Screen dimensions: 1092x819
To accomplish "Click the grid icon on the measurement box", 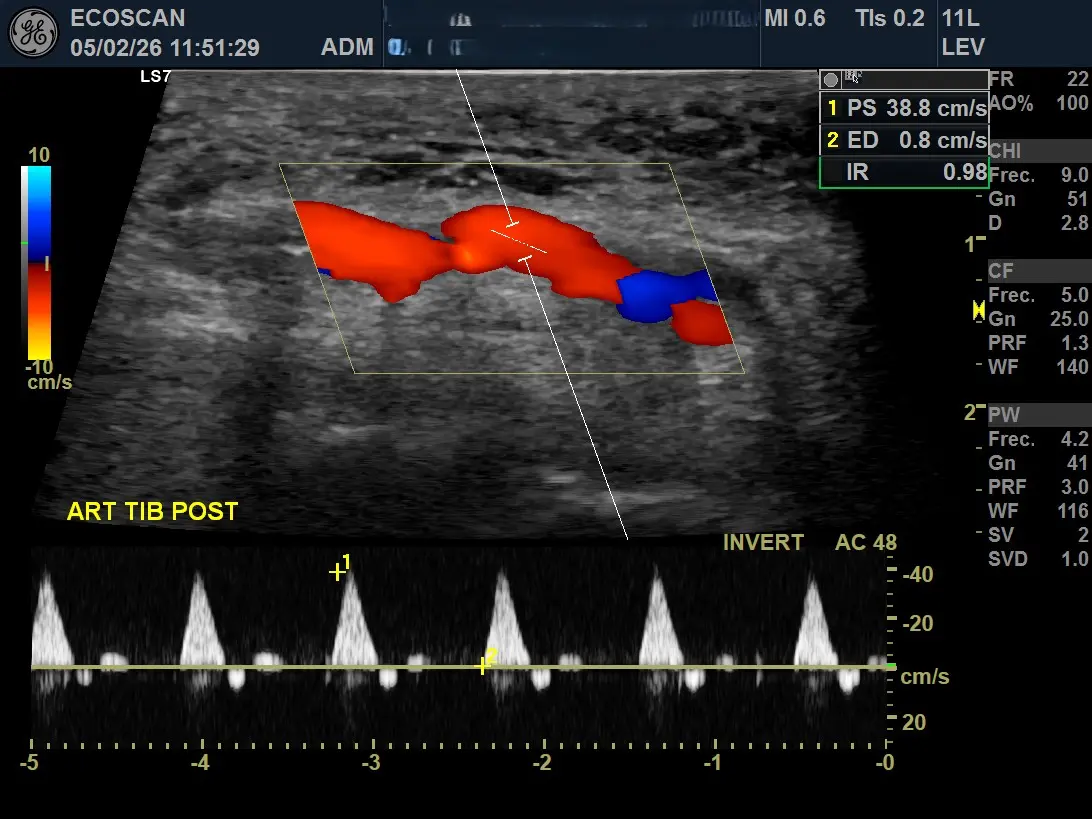I will [x=853, y=77].
